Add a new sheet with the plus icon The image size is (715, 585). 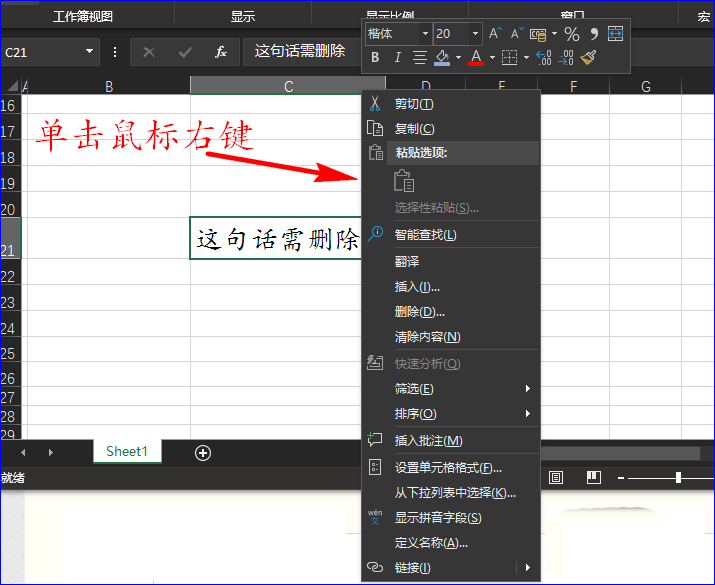pyautogui.click(x=203, y=452)
